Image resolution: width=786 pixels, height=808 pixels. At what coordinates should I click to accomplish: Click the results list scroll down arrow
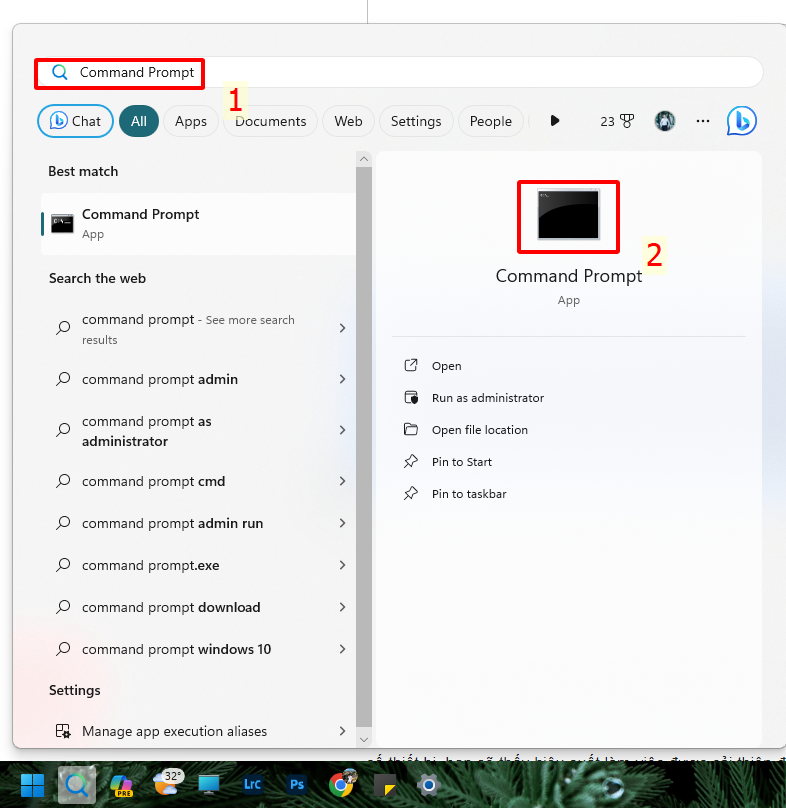[x=364, y=739]
